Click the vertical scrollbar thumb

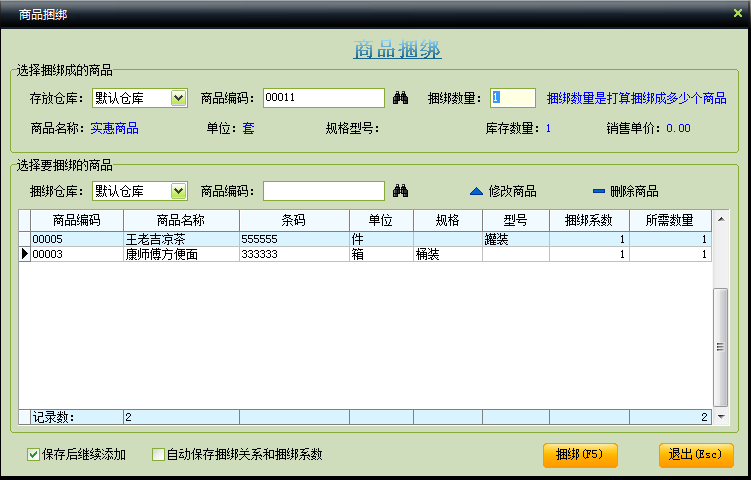[x=720, y=347]
